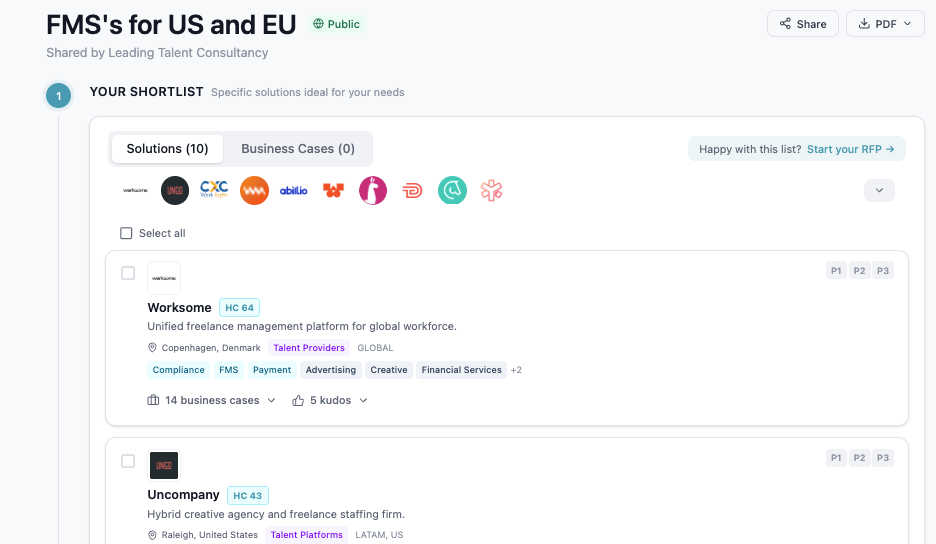
Task: Click the Creative tag
Action: [389, 370]
